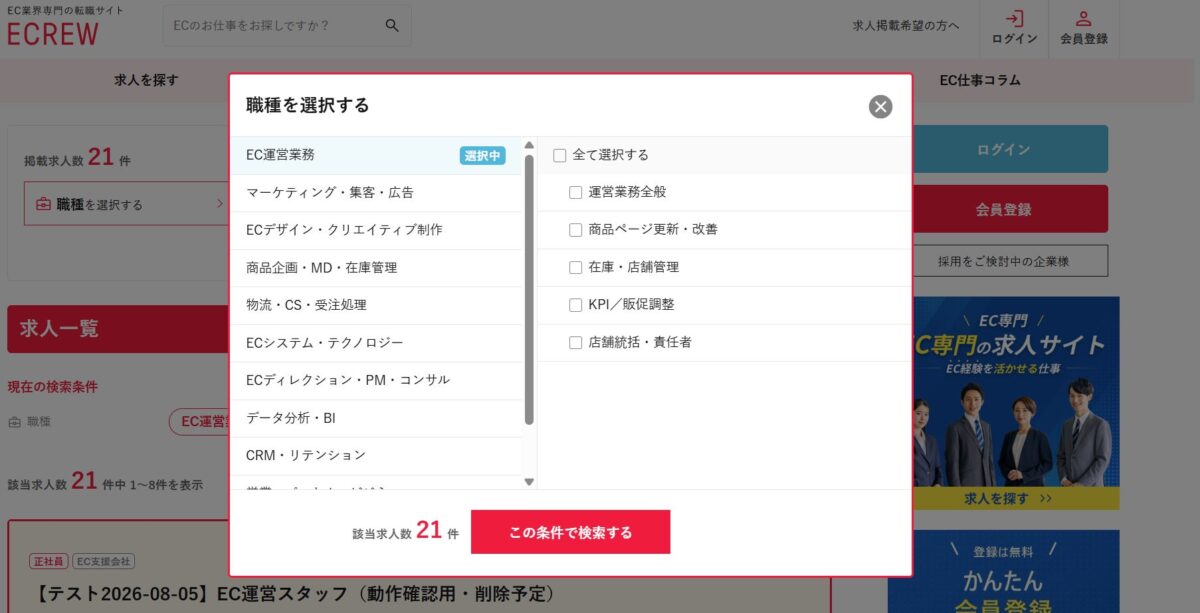Click 現在の検索条件 label
This screenshot has width=1200, height=613.
[53, 387]
